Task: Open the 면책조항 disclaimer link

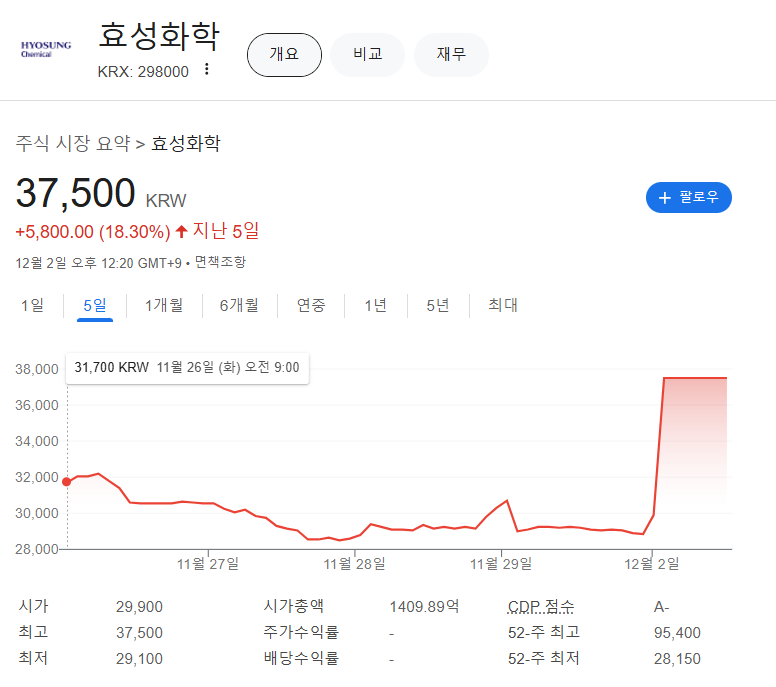Action: [x=220, y=262]
